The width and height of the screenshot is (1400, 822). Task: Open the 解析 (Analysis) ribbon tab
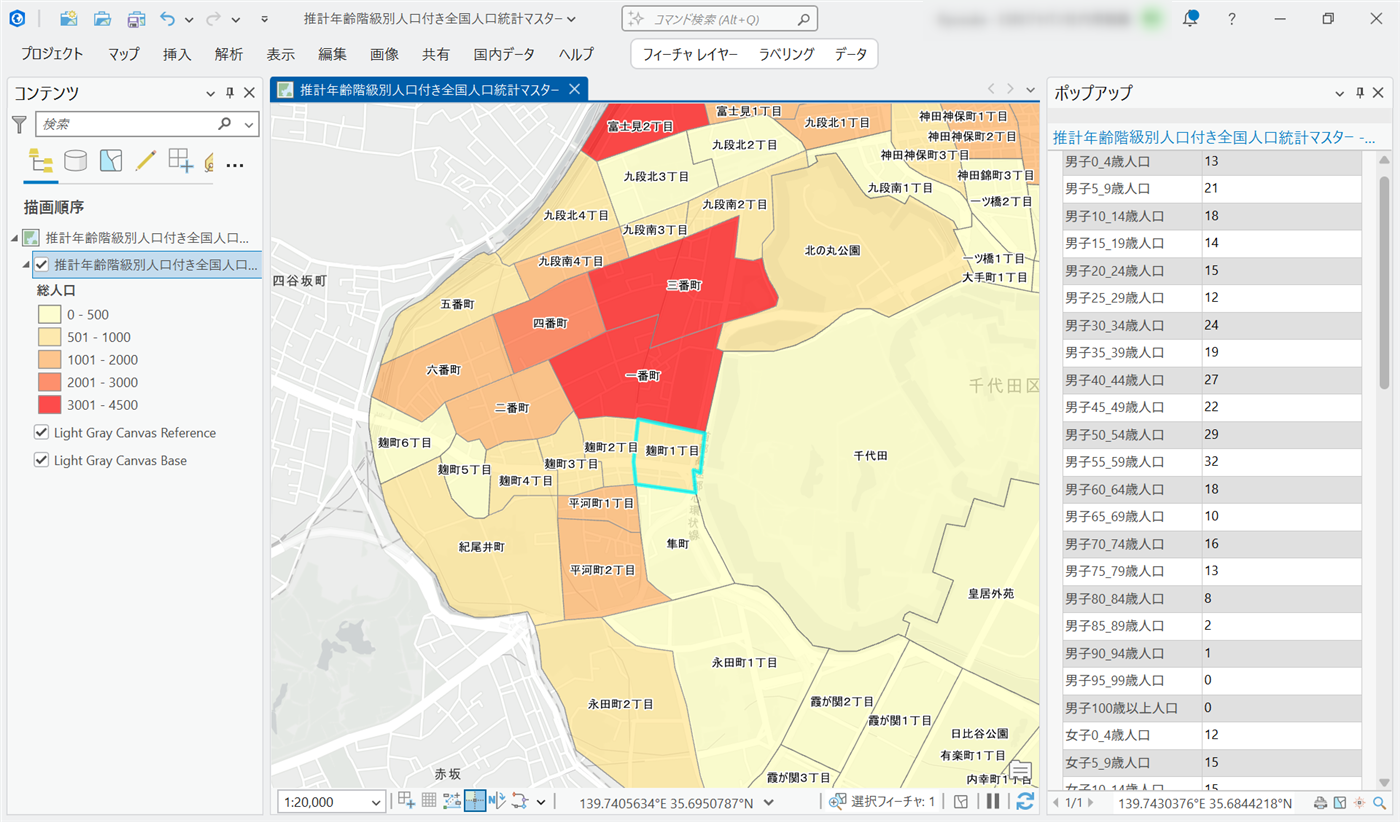point(228,54)
